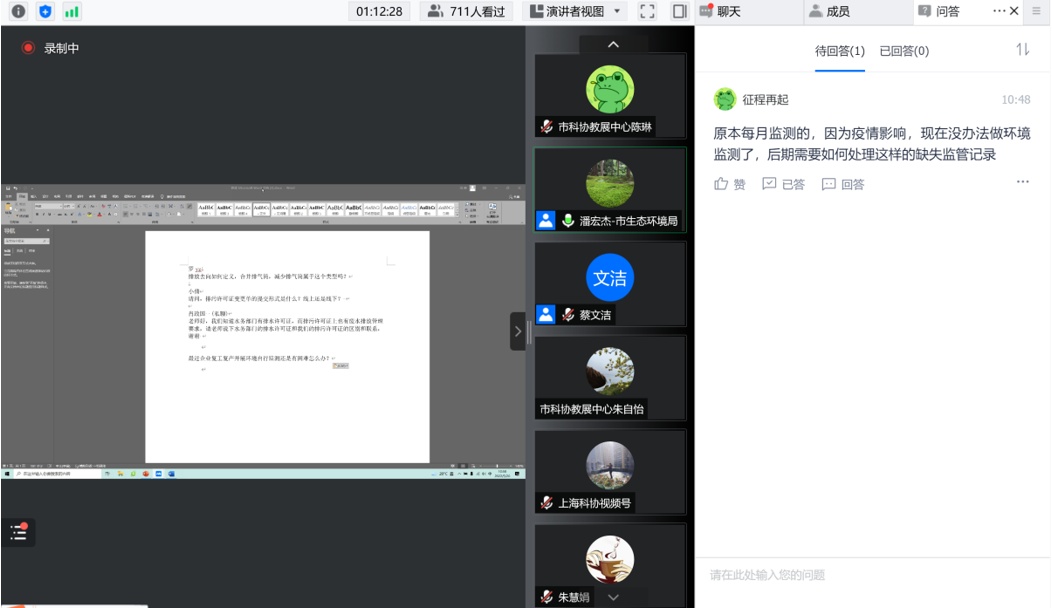This screenshot has width=1052, height=608.
Task: Click the blue security shield icon
Action: [45, 12]
